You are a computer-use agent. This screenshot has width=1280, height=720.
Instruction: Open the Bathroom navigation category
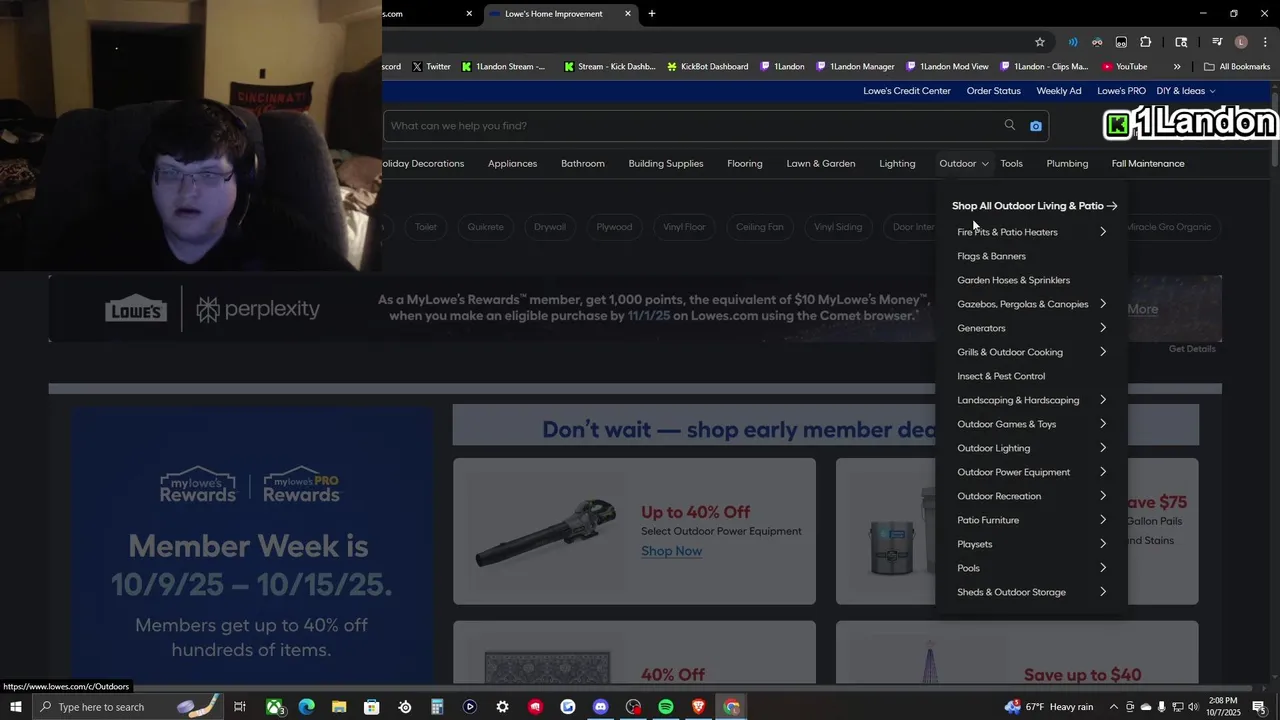pyautogui.click(x=582, y=164)
